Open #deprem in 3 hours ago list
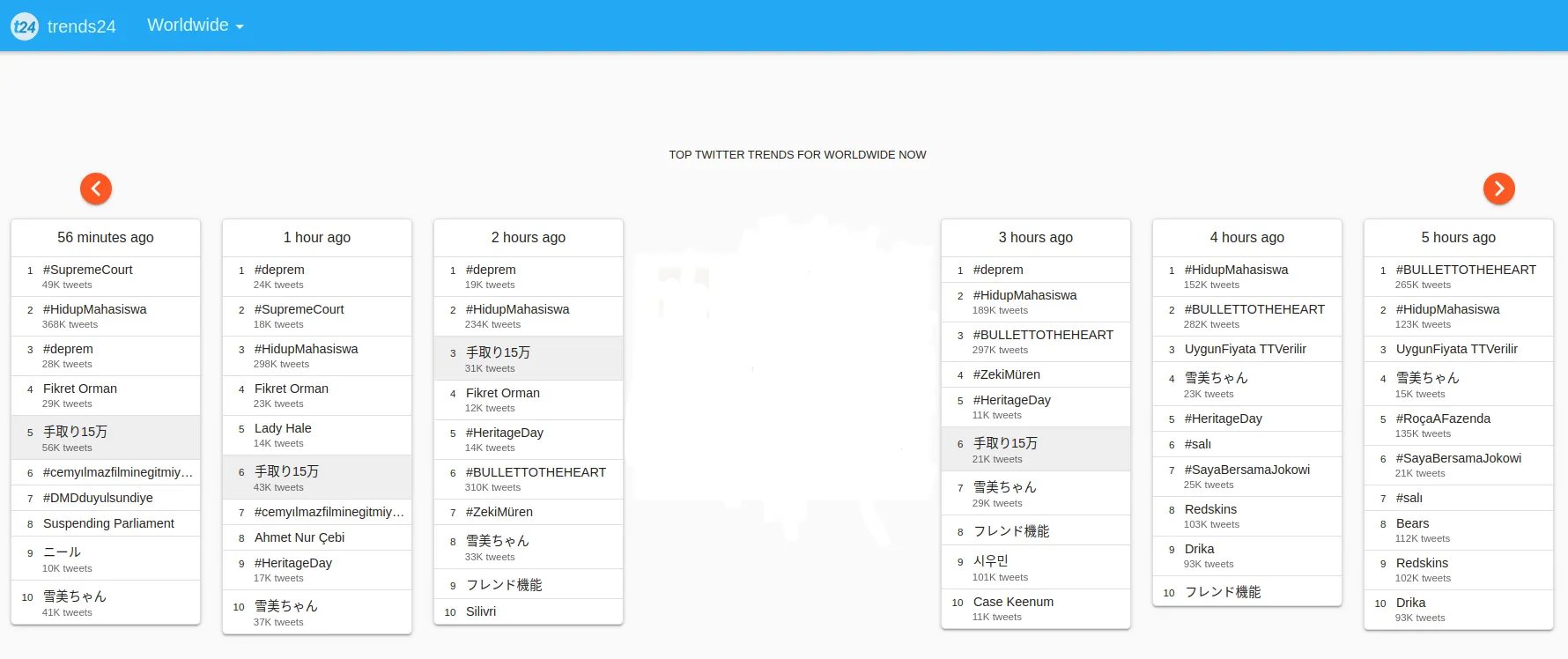This screenshot has width=1568, height=659. pos(998,270)
